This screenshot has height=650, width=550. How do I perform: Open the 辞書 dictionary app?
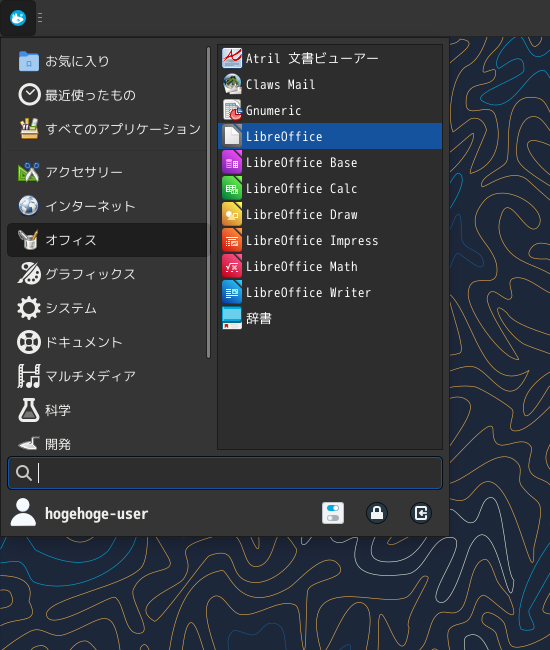330,318
